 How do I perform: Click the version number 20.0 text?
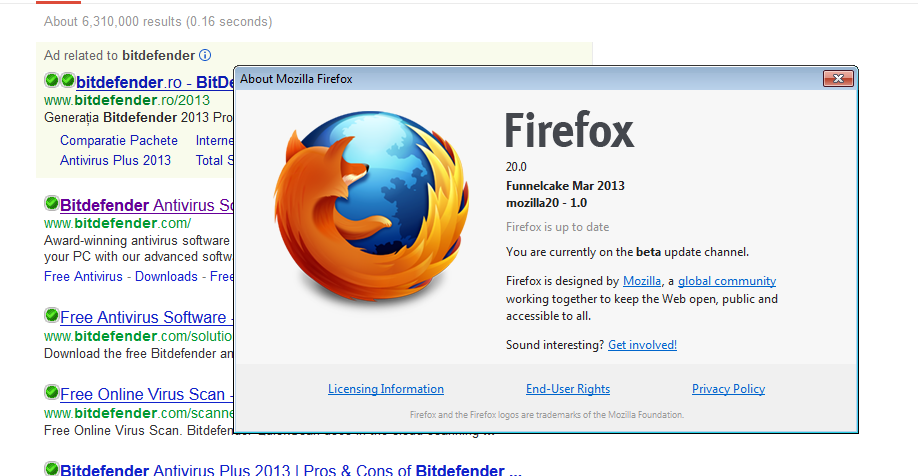click(516, 167)
